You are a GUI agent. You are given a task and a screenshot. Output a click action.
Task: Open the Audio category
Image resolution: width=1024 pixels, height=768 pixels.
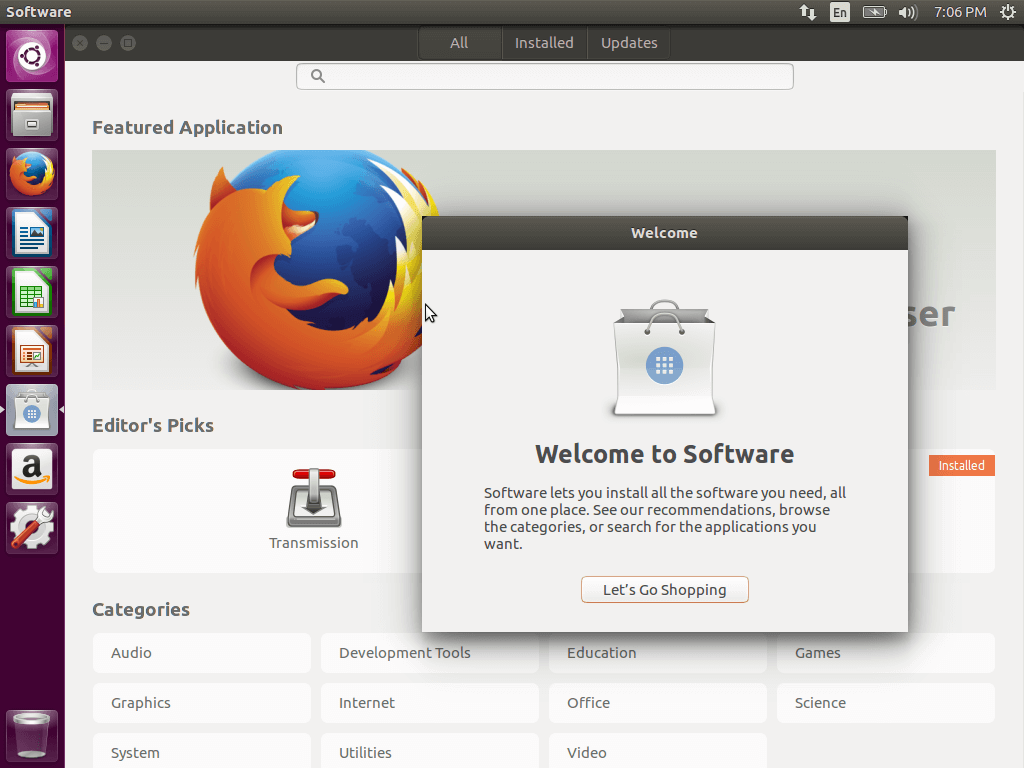coord(201,653)
